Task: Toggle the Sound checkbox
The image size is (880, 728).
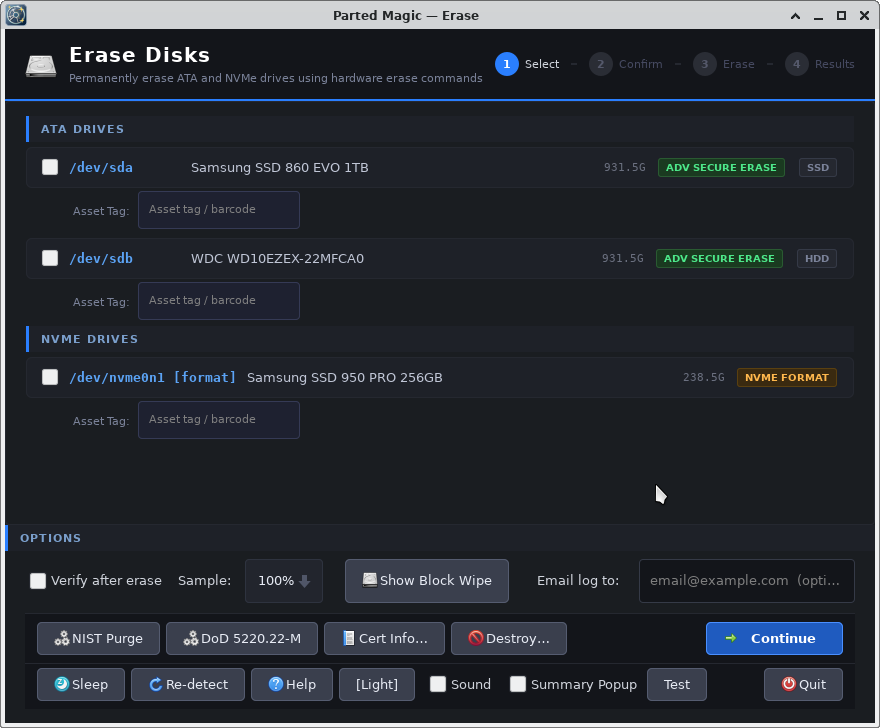Action: [x=438, y=684]
